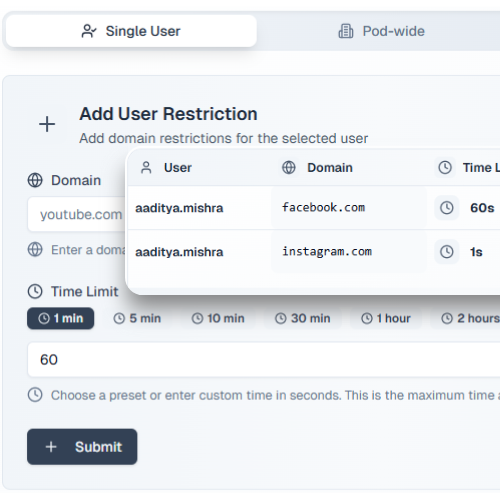
Task: Click the 60s time value
Action: [x=482, y=208]
